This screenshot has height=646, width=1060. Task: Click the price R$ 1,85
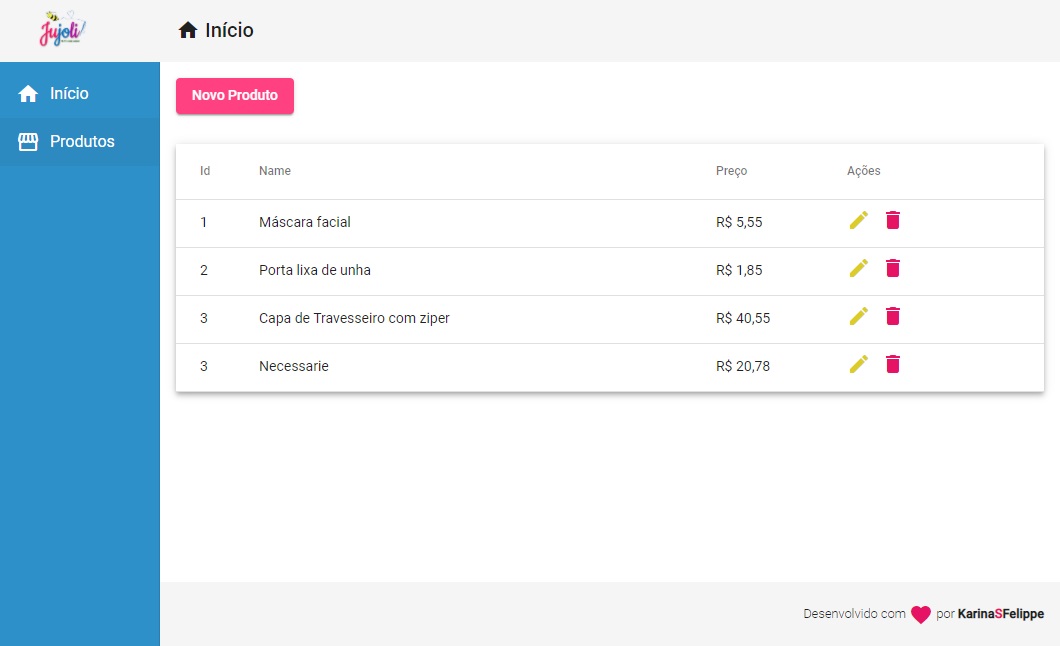click(x=739, y=270)
